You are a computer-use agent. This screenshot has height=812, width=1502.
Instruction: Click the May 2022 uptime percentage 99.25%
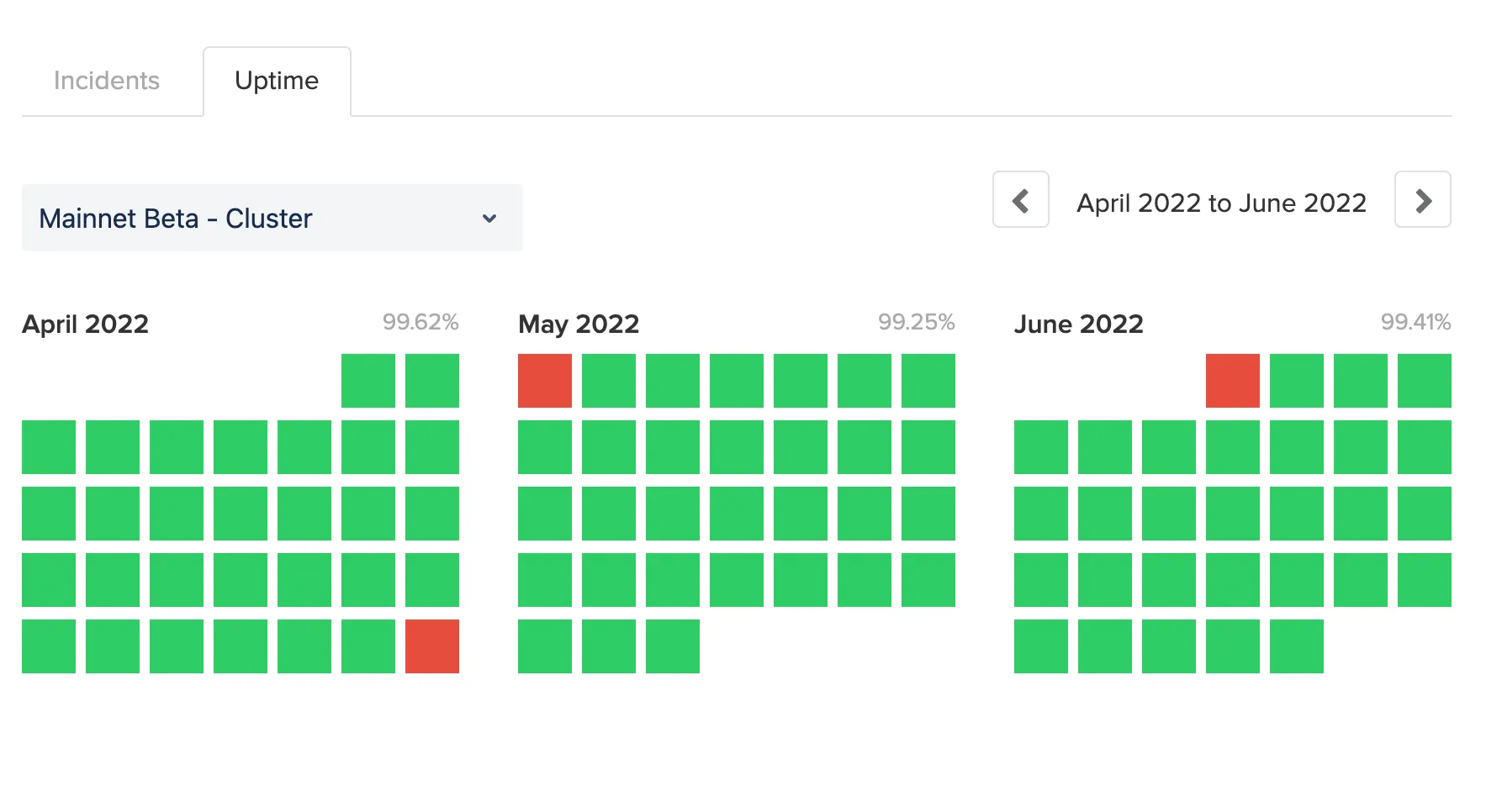pyautogui.click(x=916, y=322)
